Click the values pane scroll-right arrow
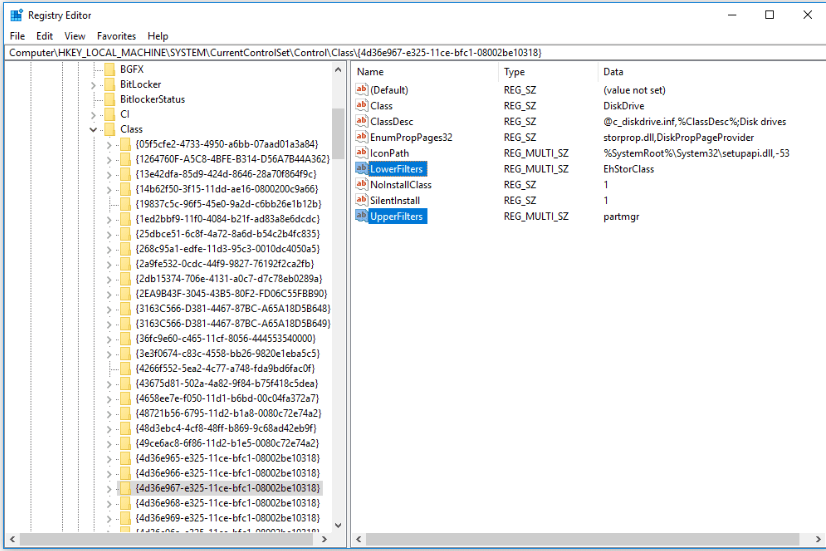Screen dimensions: 826x551 (818, 539)
